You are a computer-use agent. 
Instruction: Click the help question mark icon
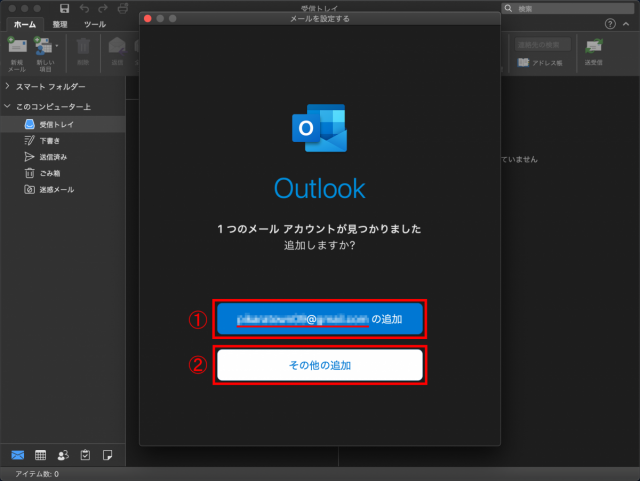coord(610,23)
